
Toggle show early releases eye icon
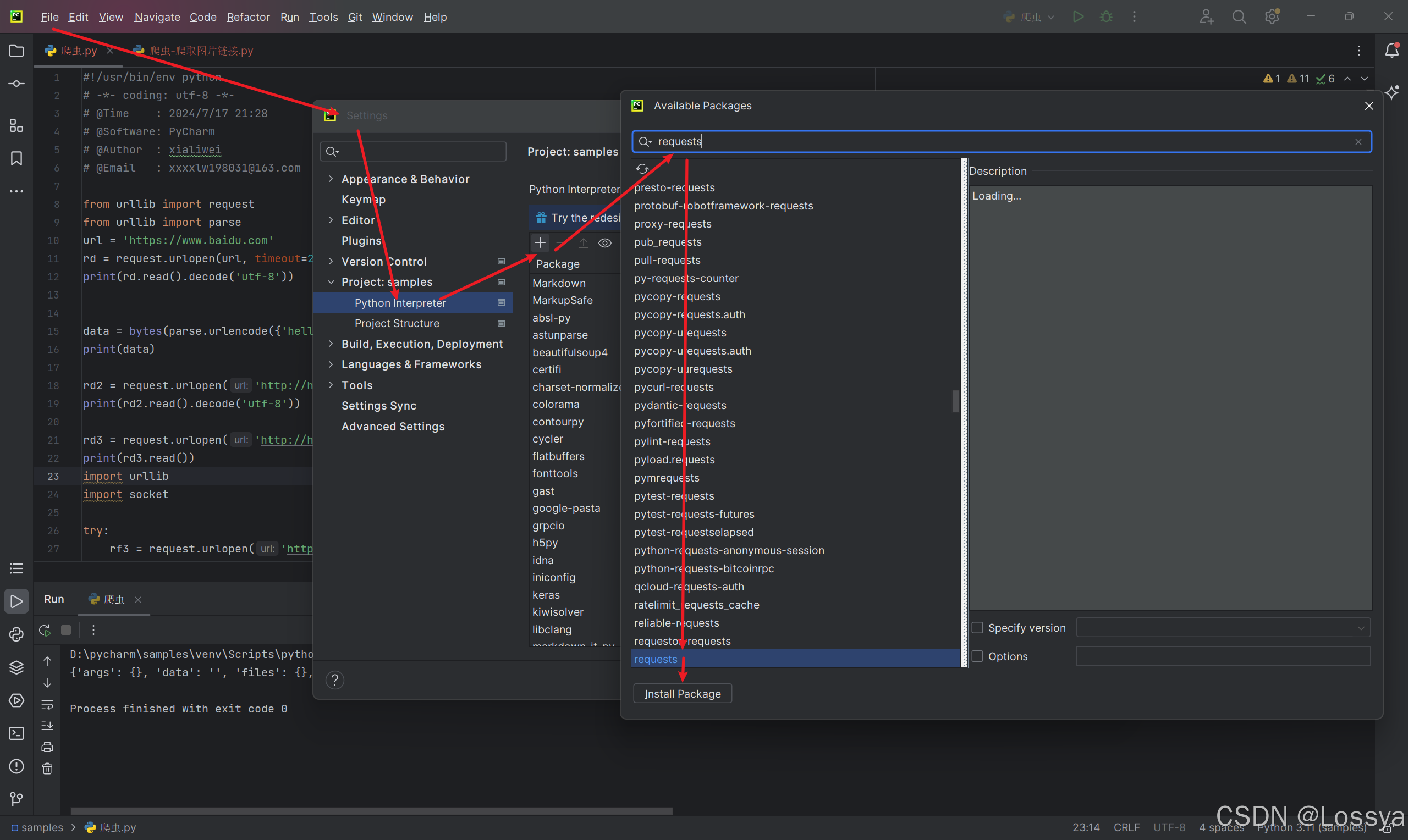click(604, 243)
